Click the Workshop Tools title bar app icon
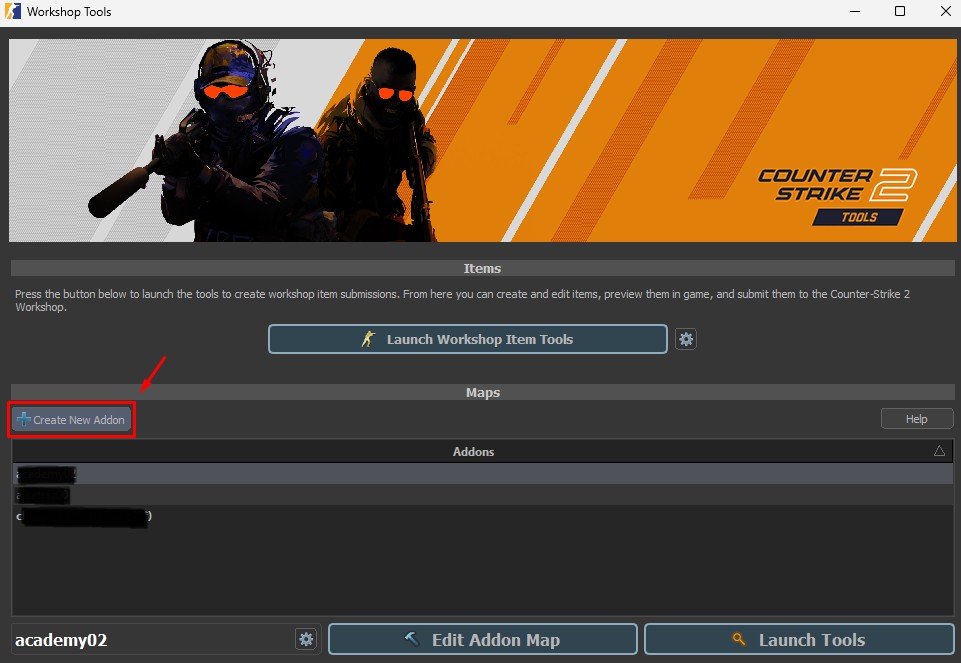Image resolution: width=961 pixels, height=663 pixels. click(x=12, y=12)
